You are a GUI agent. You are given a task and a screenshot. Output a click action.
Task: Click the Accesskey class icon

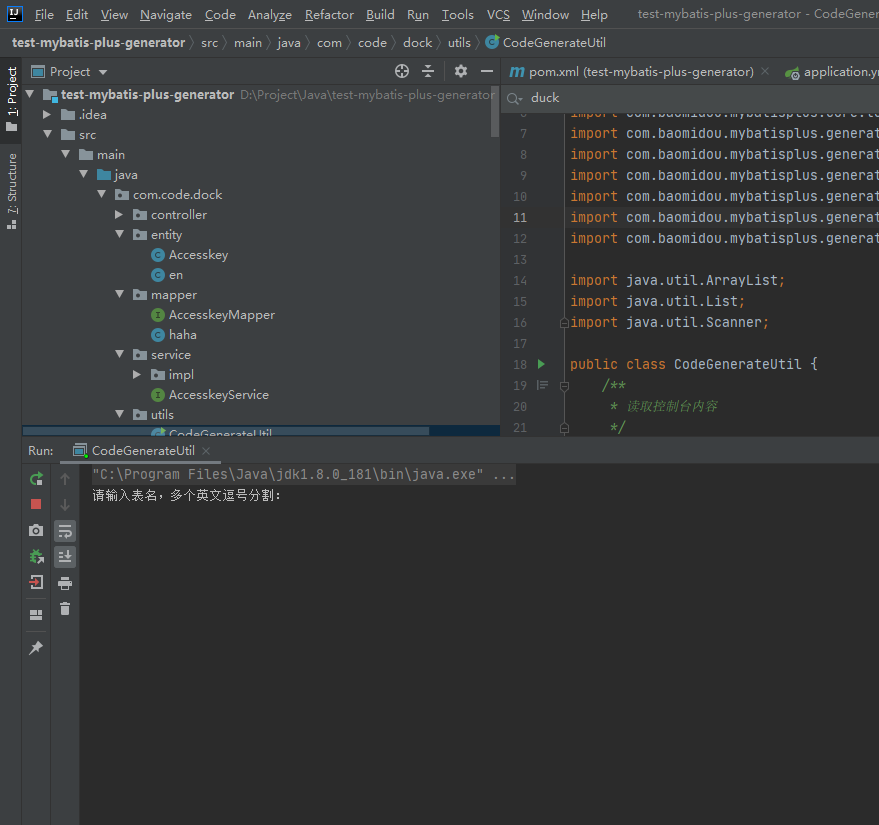coord(158,255)
